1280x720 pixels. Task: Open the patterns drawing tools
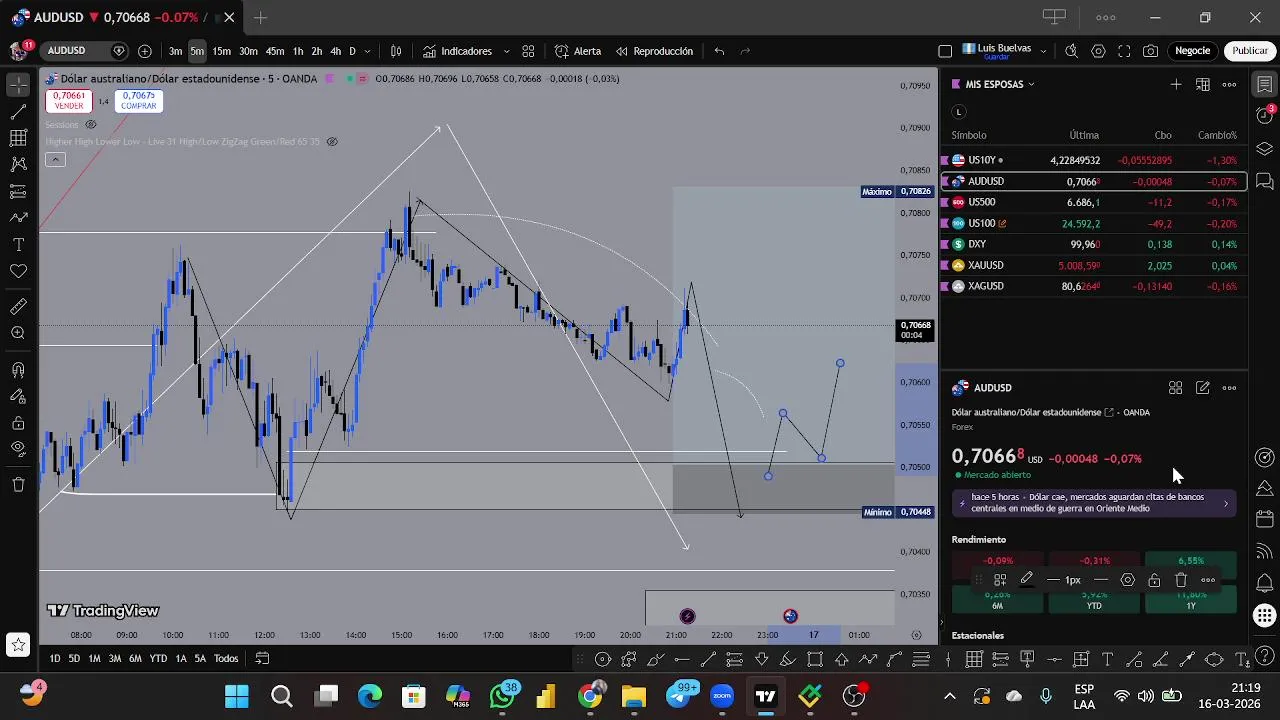point(18,164)
